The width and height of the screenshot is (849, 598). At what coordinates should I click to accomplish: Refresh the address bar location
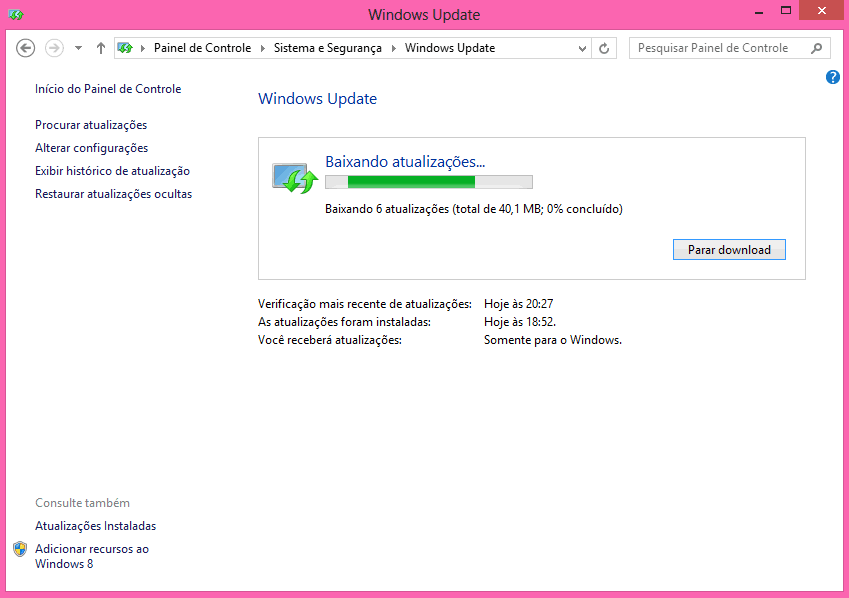click(x=604, y=48)
